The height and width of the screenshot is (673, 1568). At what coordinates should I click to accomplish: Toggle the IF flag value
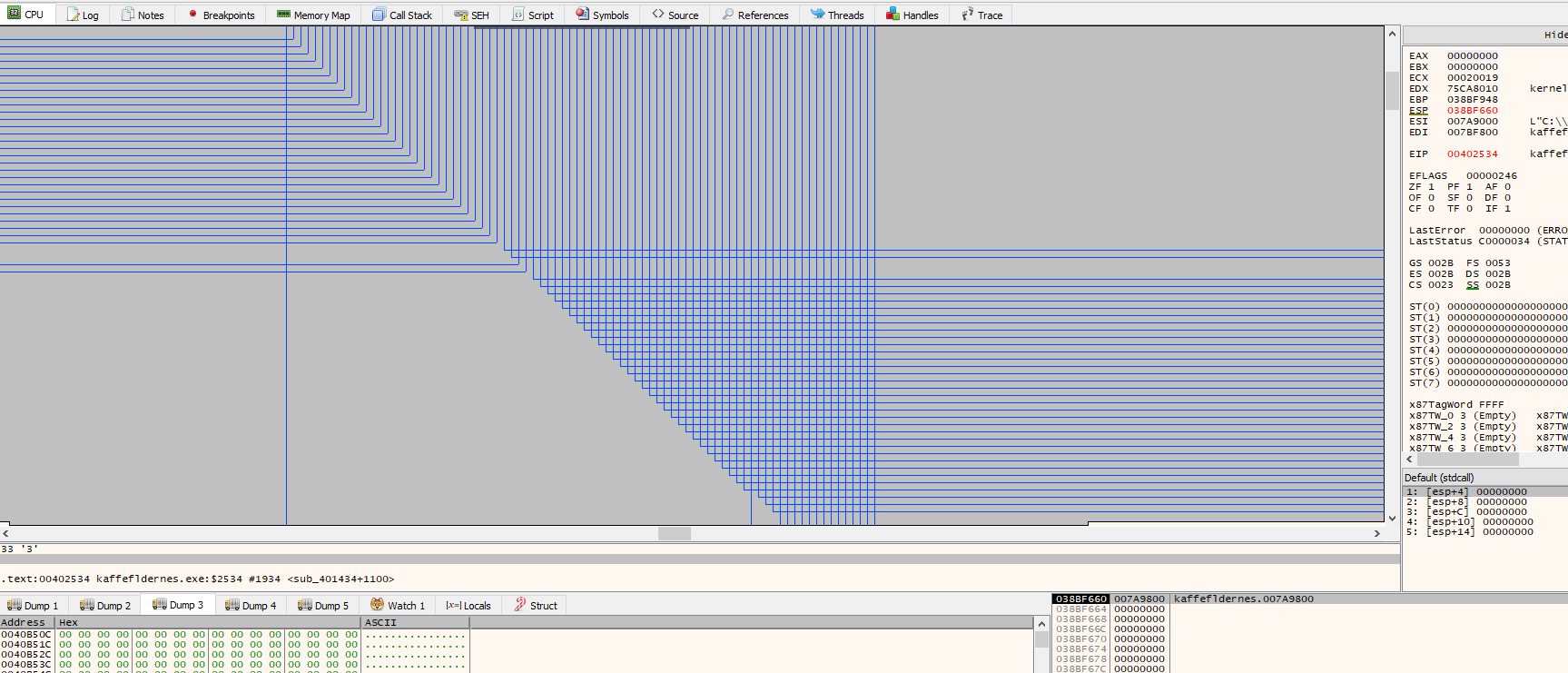click(1508, 209)
